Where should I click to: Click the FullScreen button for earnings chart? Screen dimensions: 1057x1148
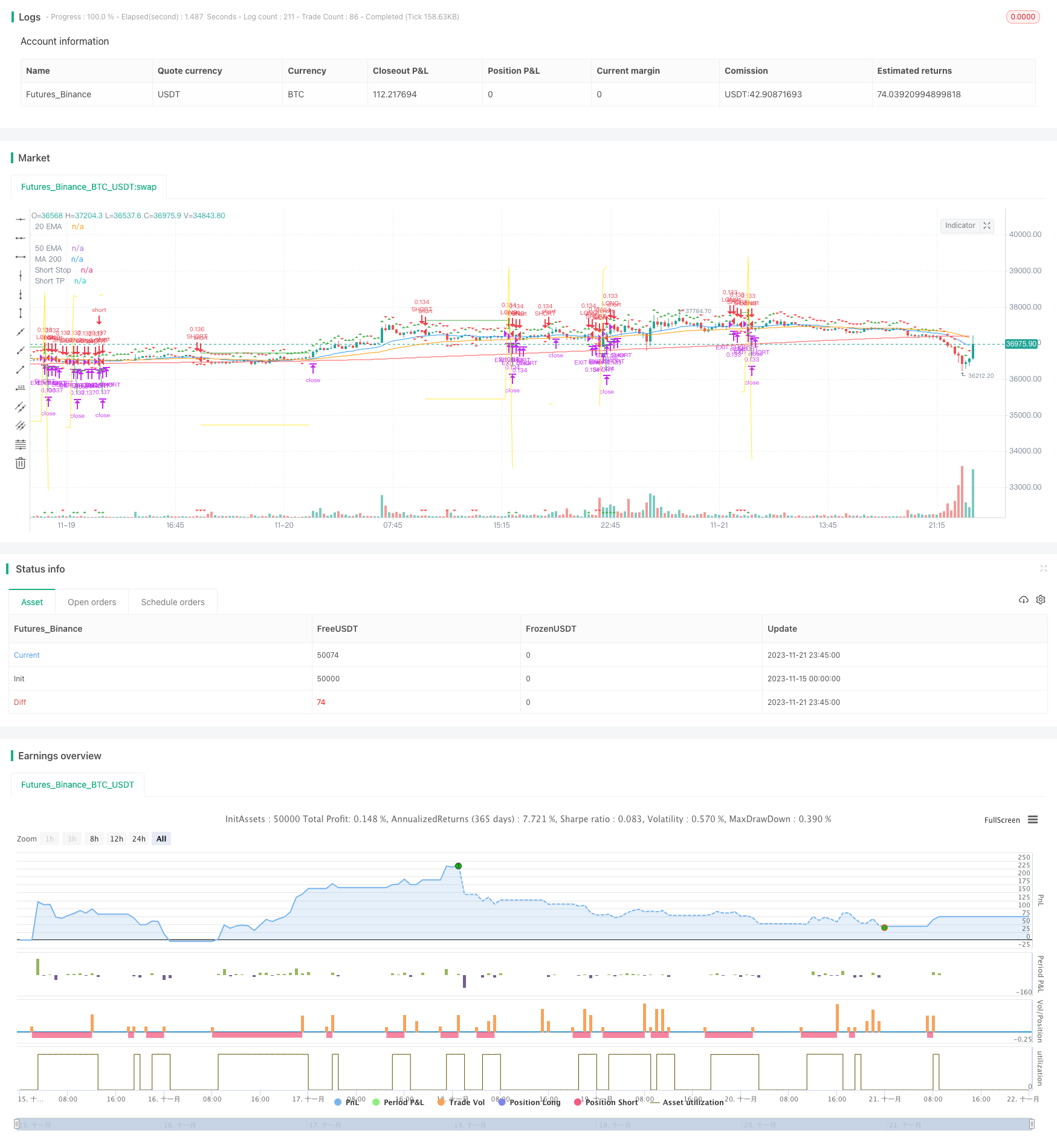[1001, 820]
